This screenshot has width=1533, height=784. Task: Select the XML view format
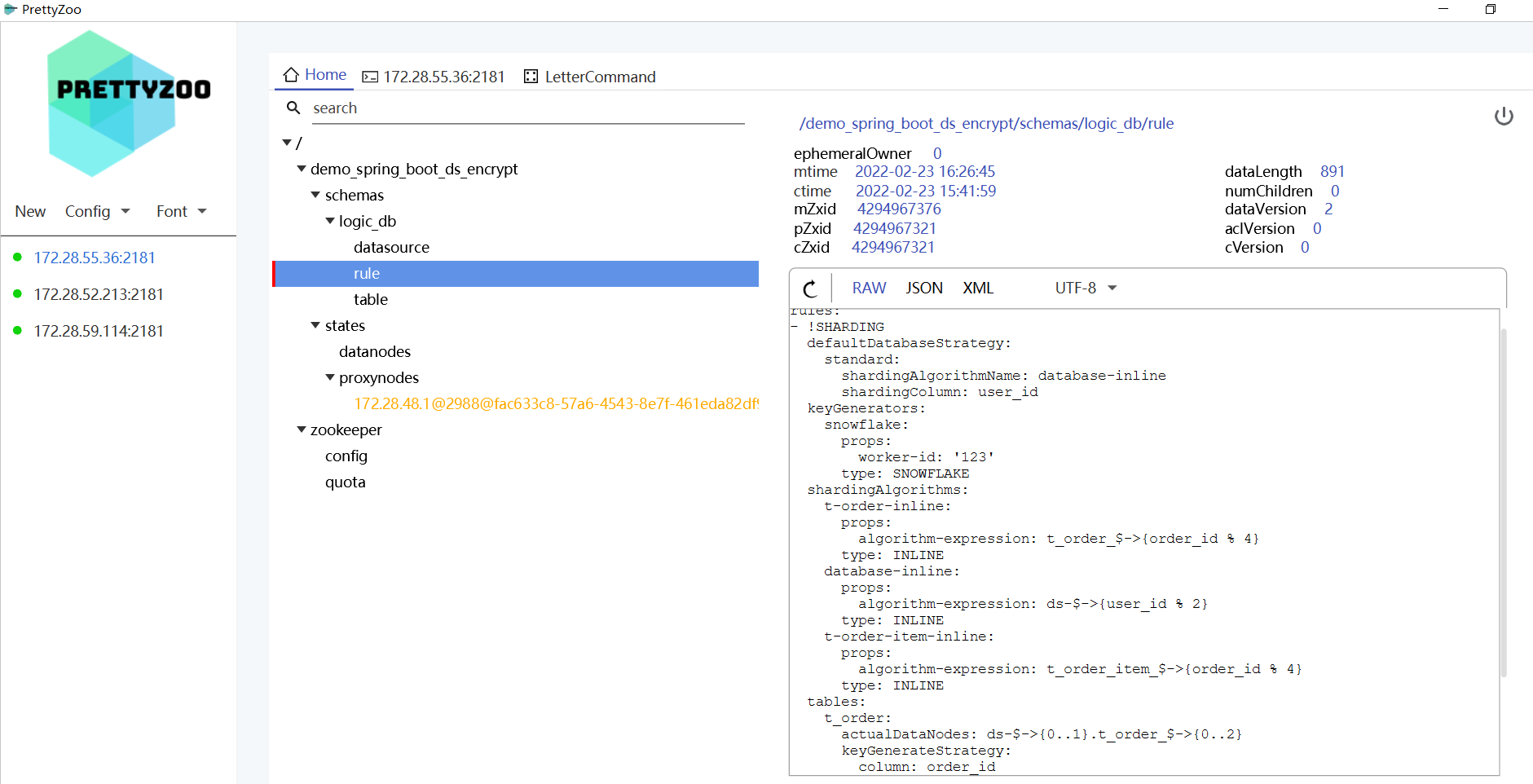(978, 288)
